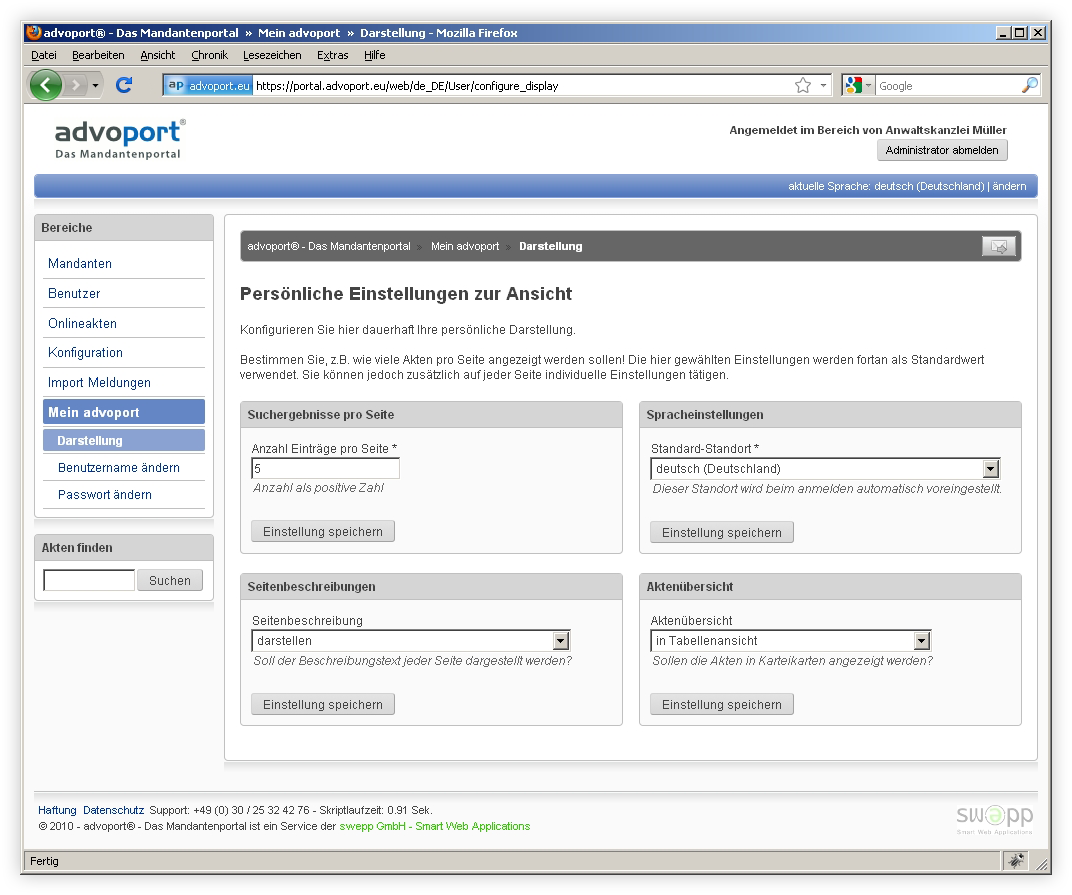Open Konfiguration in the sidebar
This screenshot has height=895, width=1072.
coord(85,353)
